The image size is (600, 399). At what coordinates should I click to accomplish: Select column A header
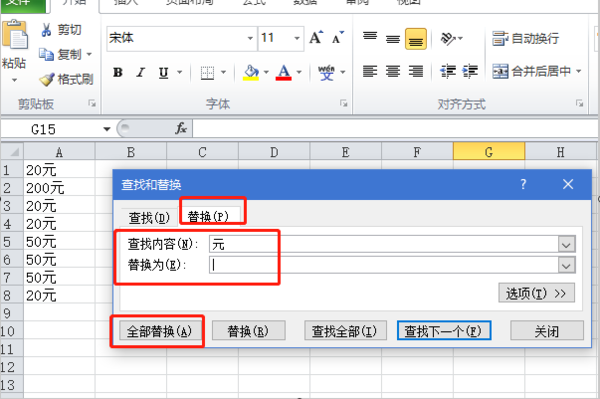coord(59,152)
